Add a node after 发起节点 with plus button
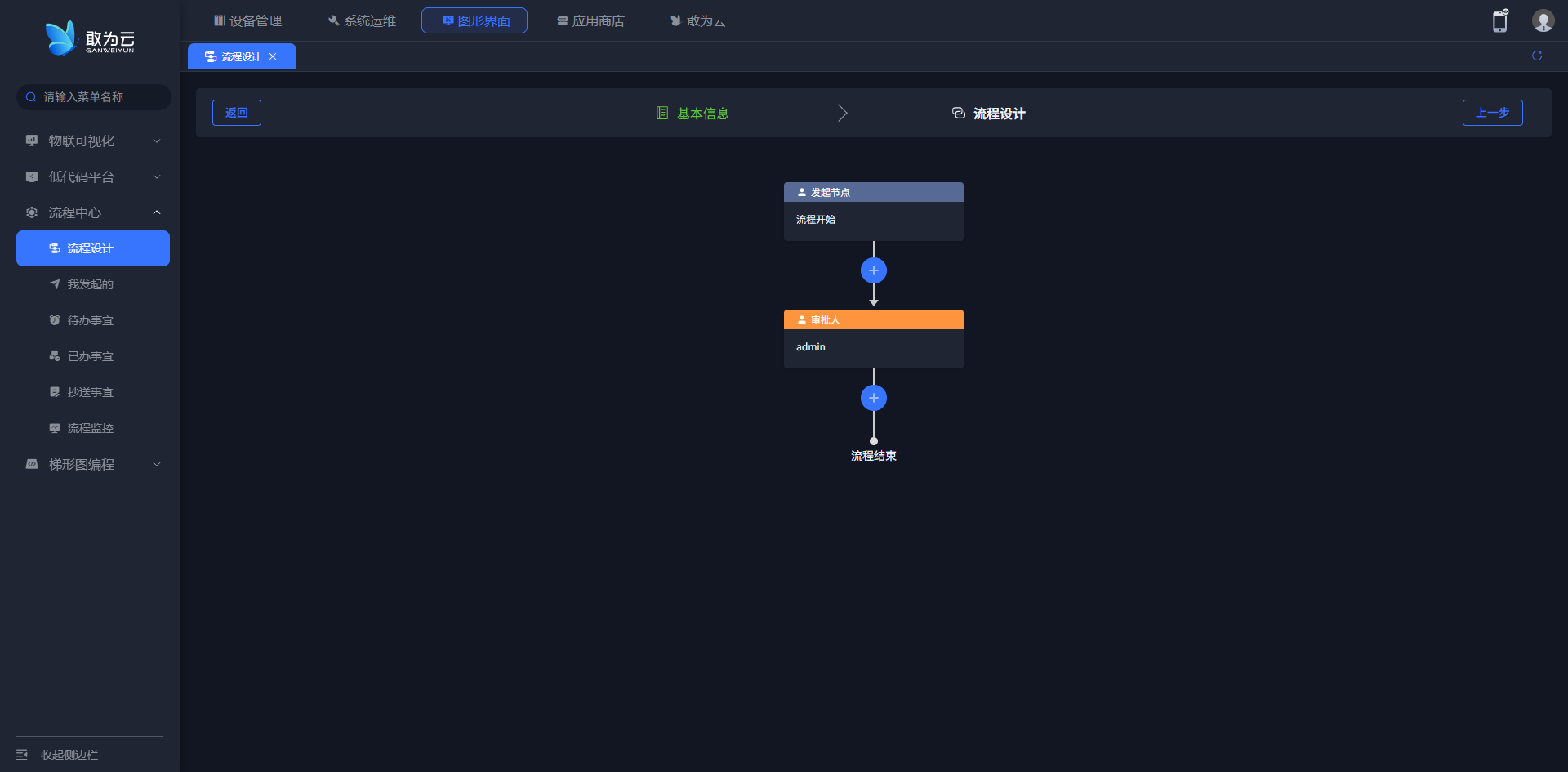1568x772 pixels. pyautogui.click(x=874, y=270)
